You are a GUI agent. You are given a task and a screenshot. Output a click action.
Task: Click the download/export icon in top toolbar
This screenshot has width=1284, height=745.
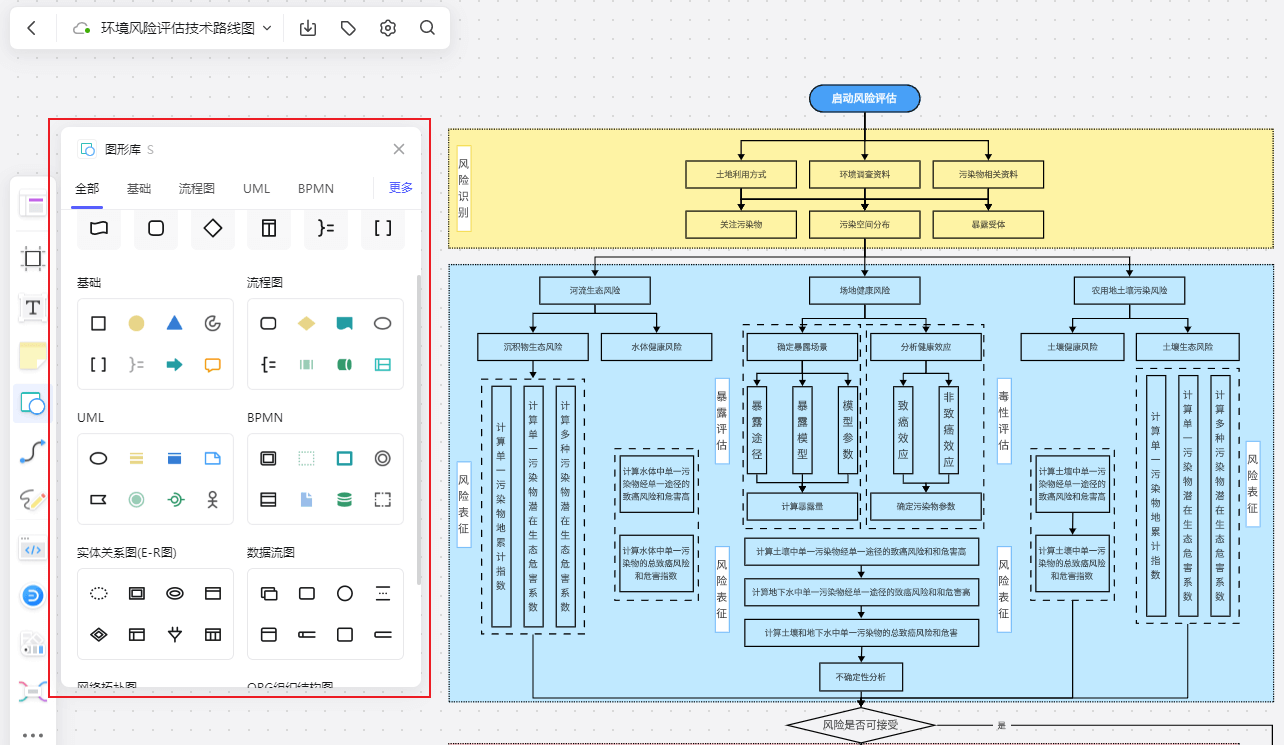coord(308,28)
